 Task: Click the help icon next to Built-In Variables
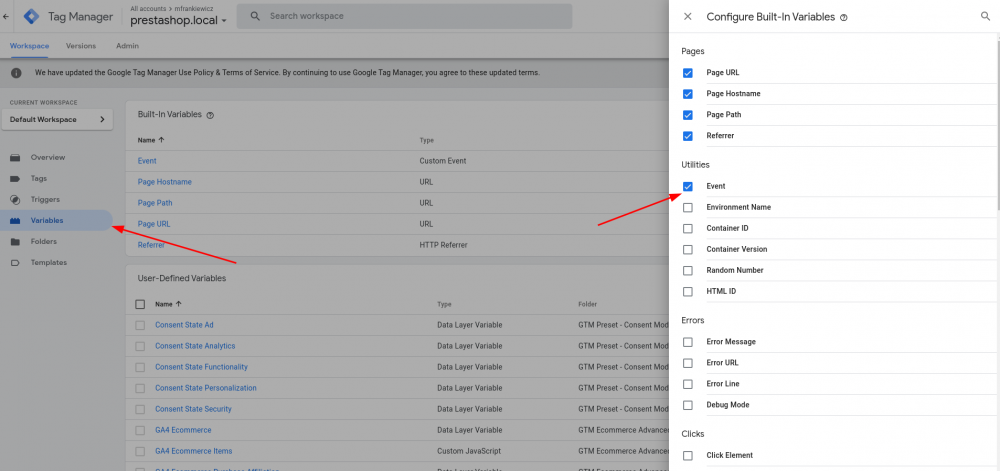click(210, 115)
